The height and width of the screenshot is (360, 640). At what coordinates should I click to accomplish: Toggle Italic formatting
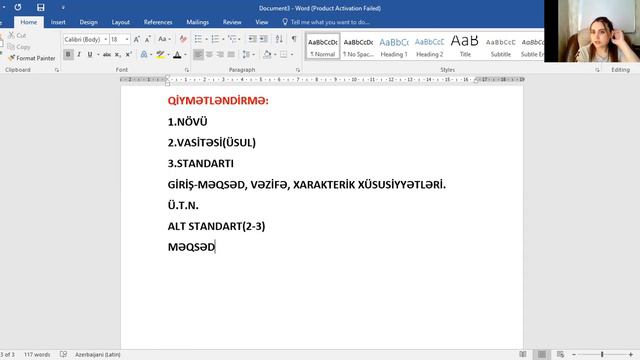[79, 54]
